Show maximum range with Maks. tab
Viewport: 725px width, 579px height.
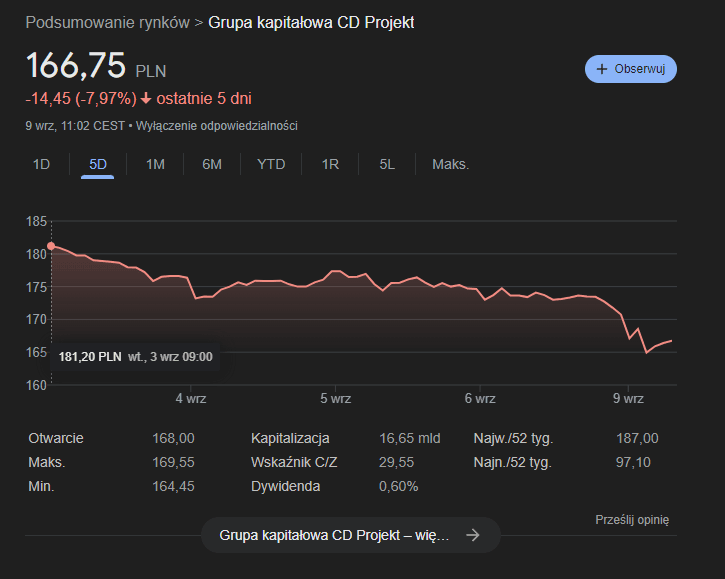pos(450,164)
